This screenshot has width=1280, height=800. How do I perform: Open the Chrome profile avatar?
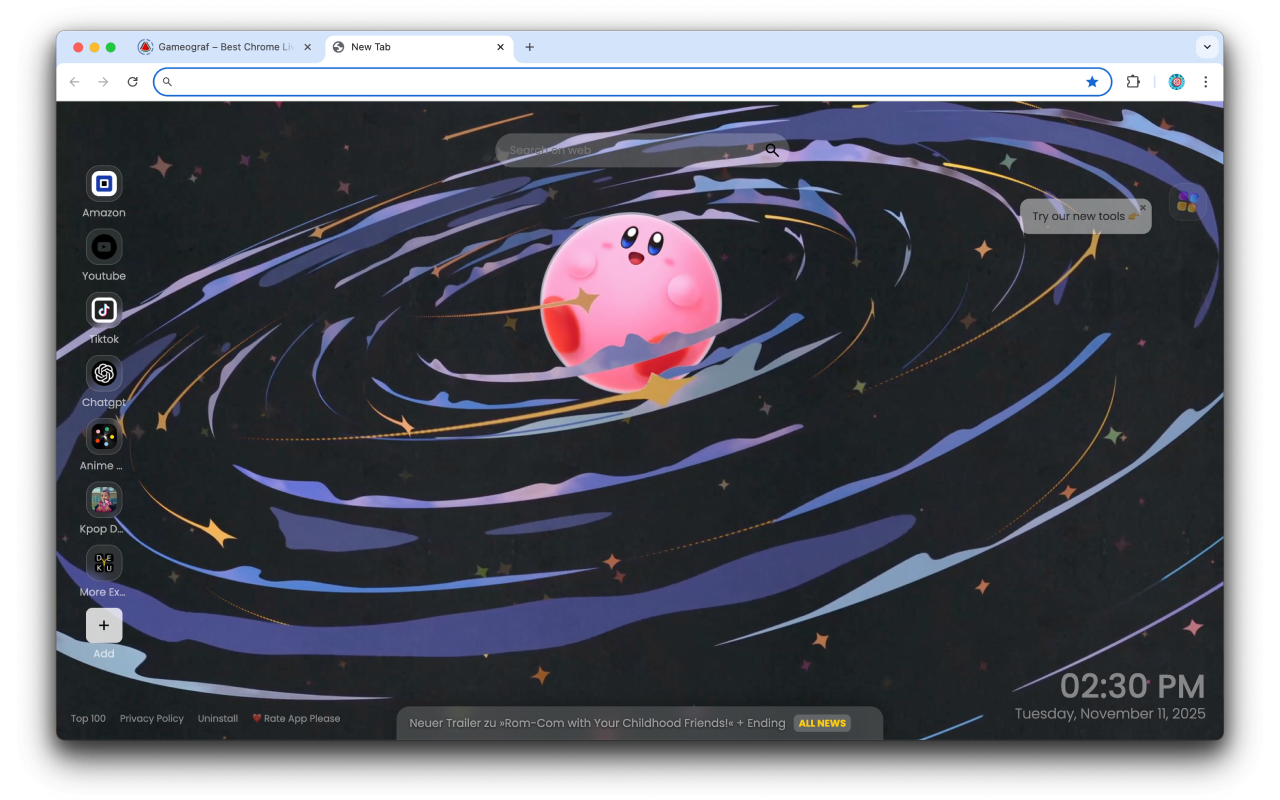pos(1177,82)
